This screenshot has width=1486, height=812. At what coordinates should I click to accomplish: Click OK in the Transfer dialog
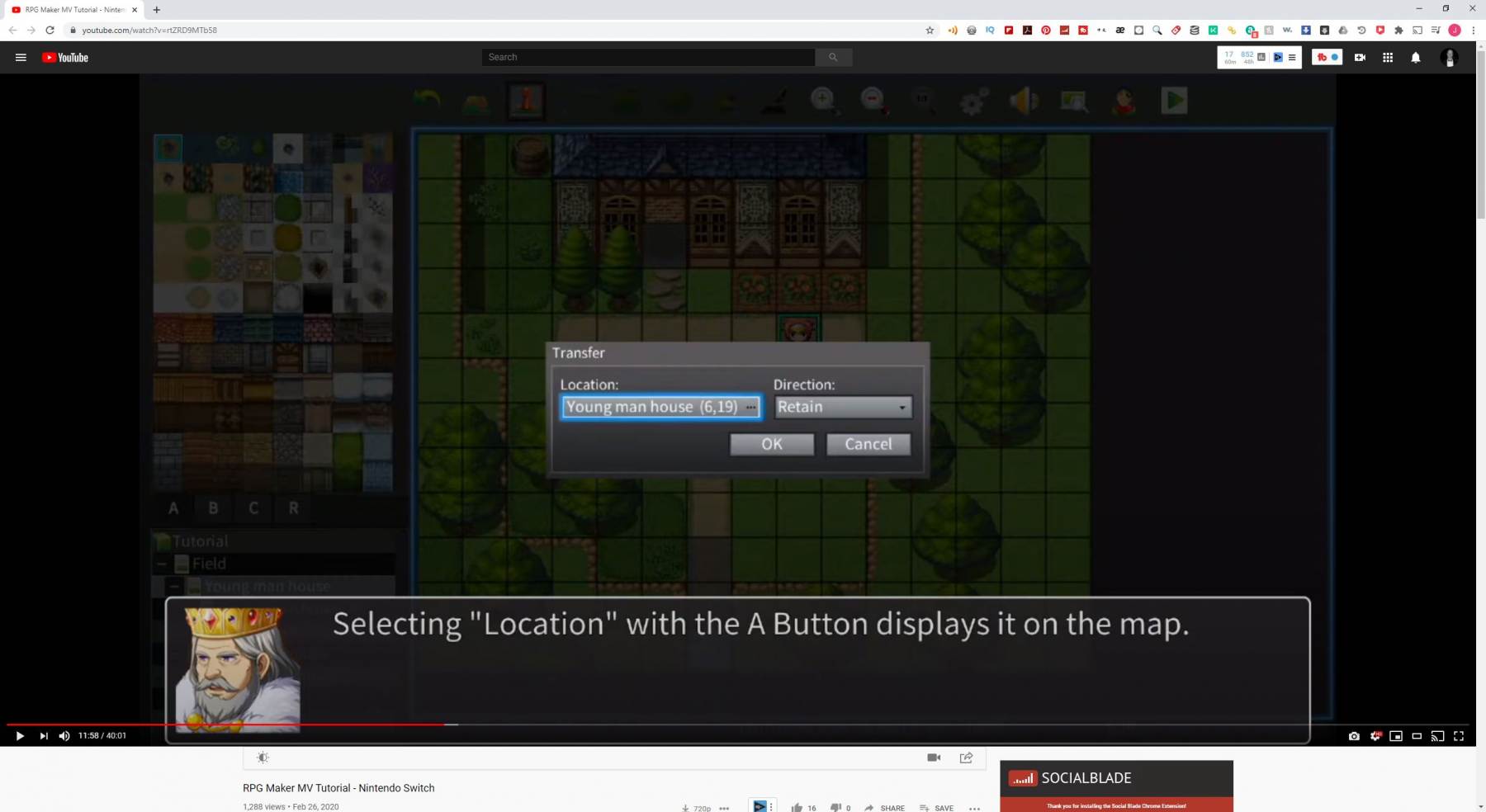click(772, 444)
